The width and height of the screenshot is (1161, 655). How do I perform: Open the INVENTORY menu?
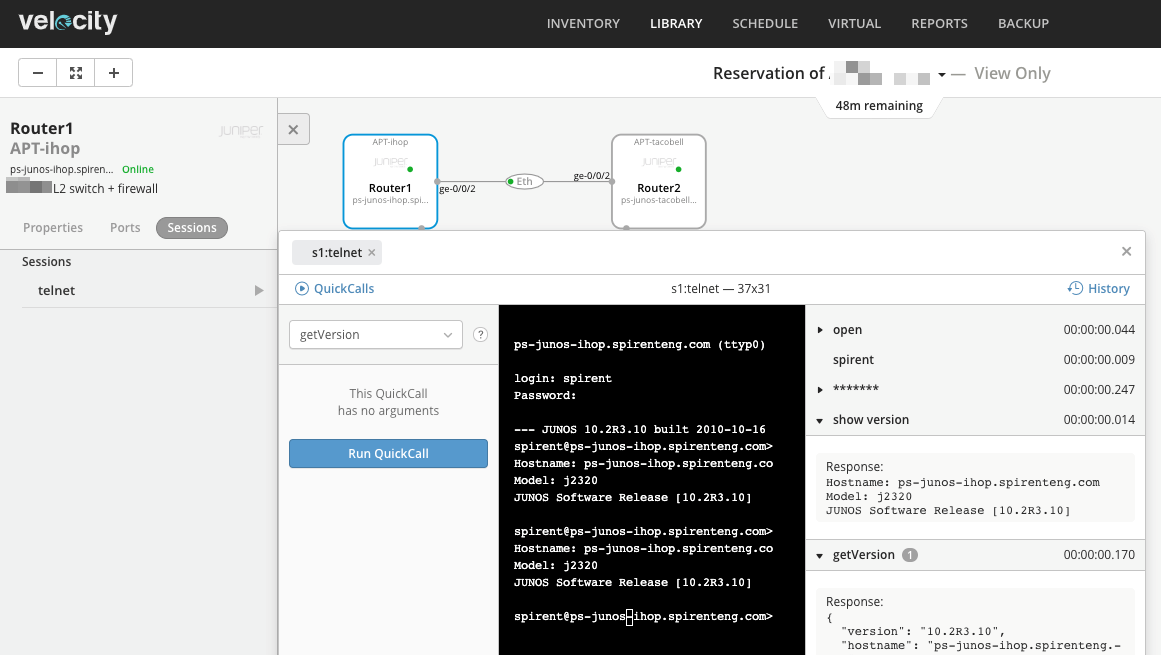[583, 24]
